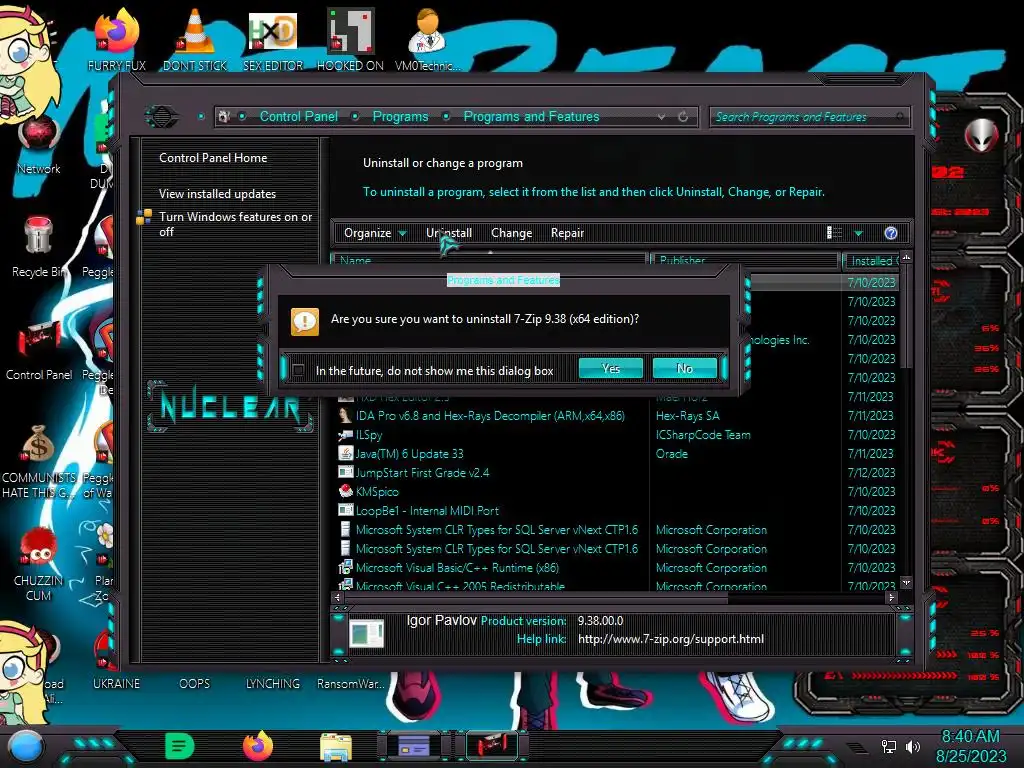Open the green chat app in taskbar
1024x768 pixels.
[x=179, y=746]
